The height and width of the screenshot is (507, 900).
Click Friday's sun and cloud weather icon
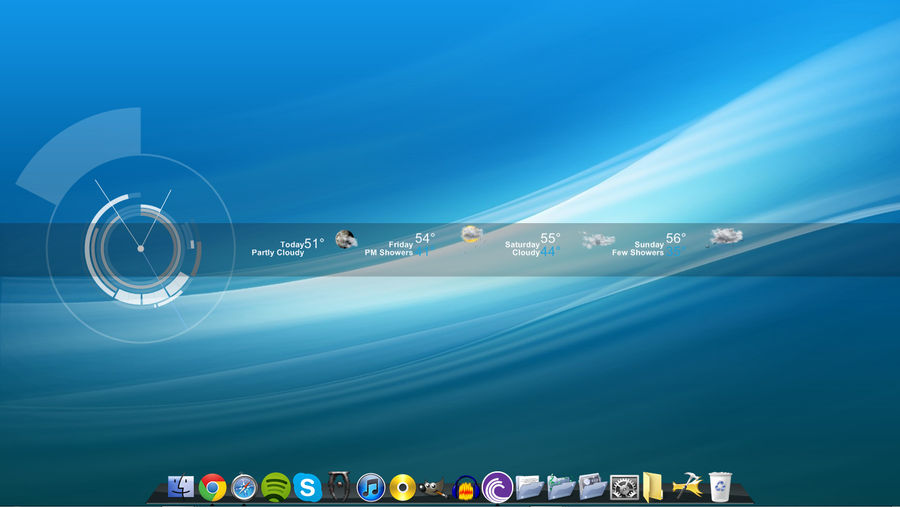click(x=471, y=234)
